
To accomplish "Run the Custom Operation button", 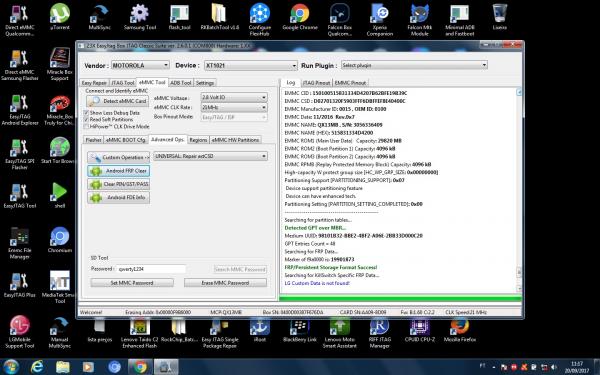I will pyautogui.click(x=118, y=157).
